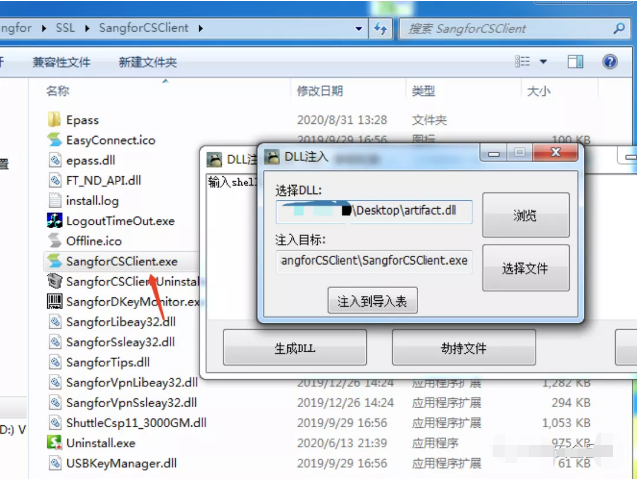This screenshot has width=639, height=497.
Task: Click the Epass type 文件夹 cell
Action: (x=429, y=120)
